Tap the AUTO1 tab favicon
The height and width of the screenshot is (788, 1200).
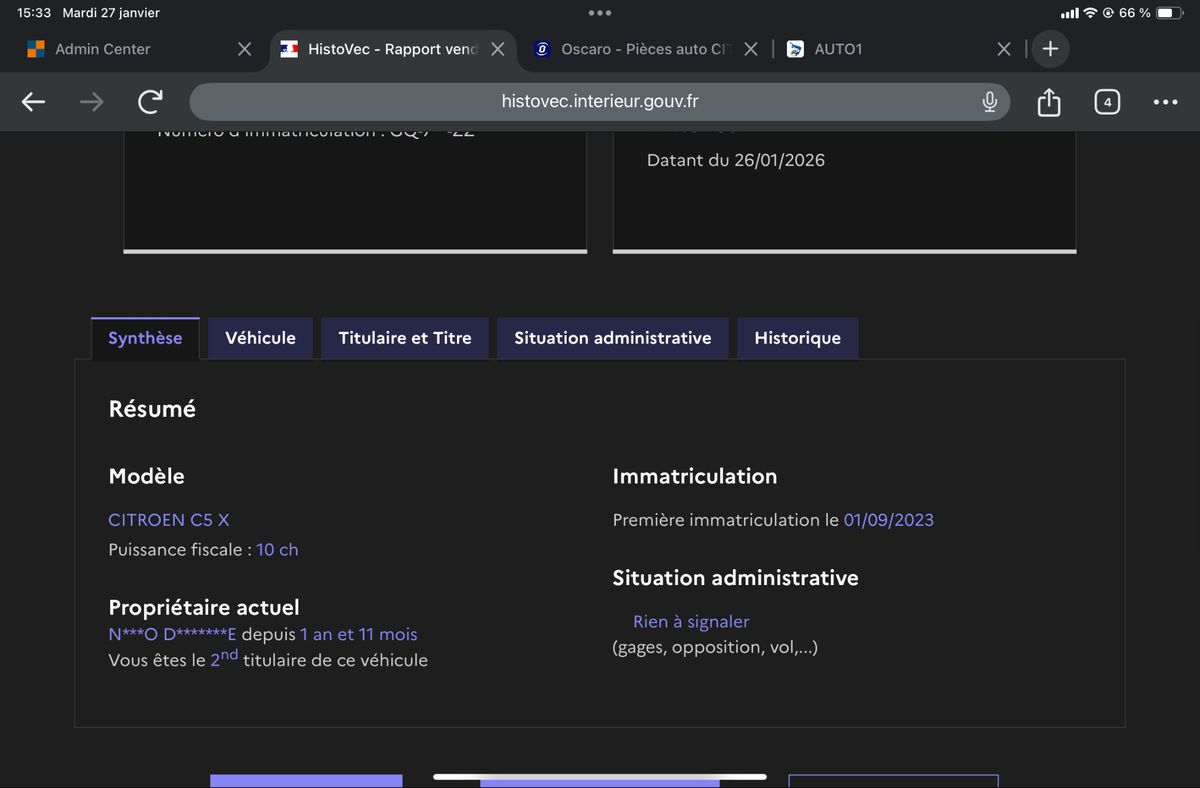click(x=796, y=49)
